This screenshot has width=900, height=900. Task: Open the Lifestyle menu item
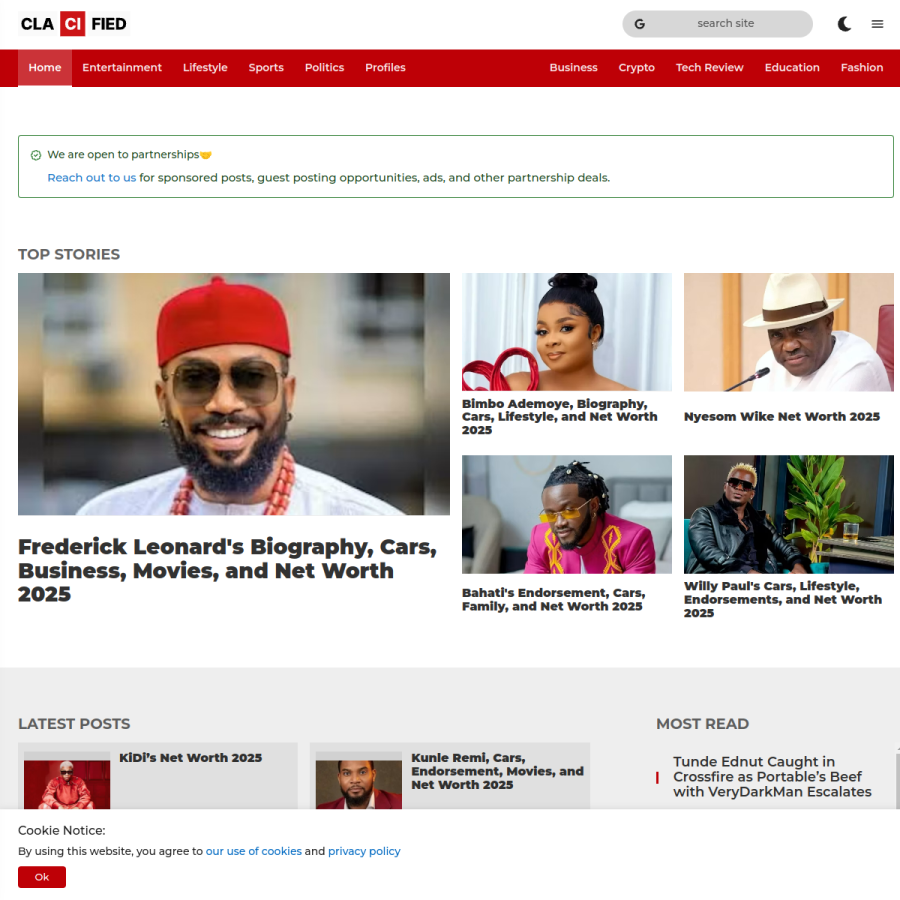(205, 68)
